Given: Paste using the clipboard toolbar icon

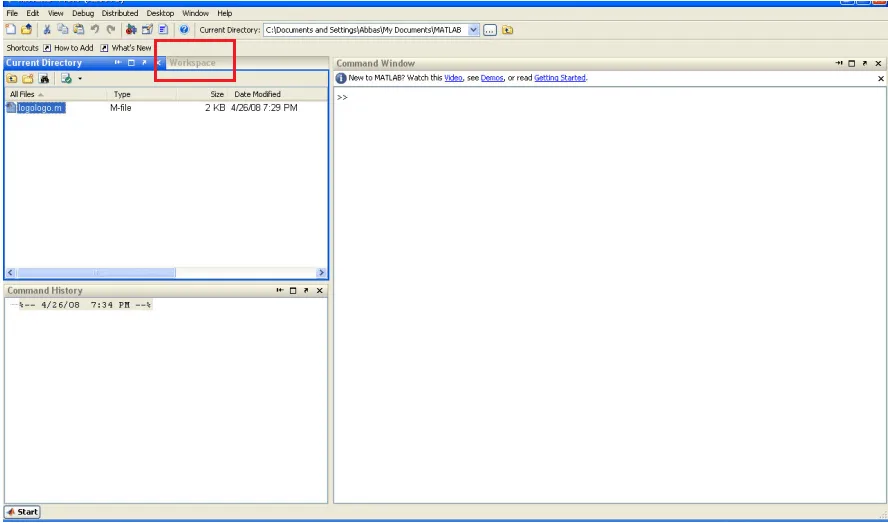Looking at the screenshot, I should [x=79, y=29].
